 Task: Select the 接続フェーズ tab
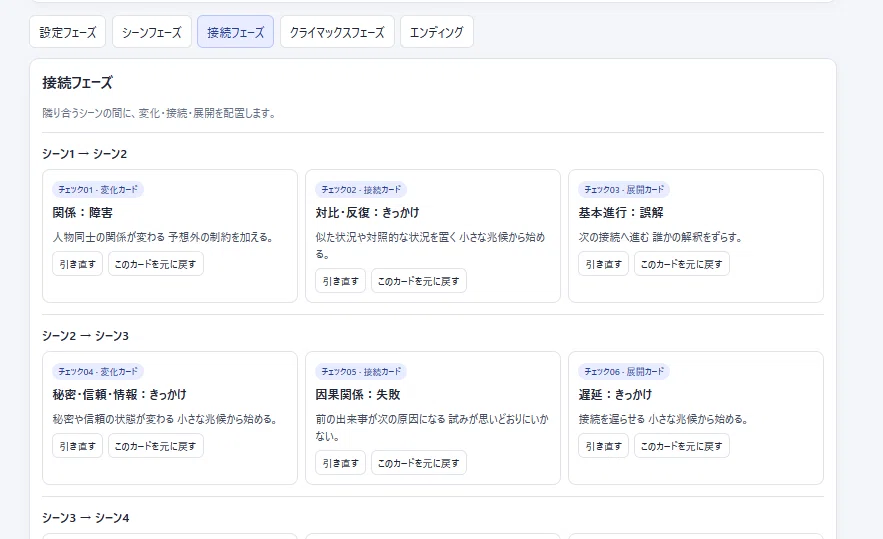pyautogui.click(x=235, y=32)
